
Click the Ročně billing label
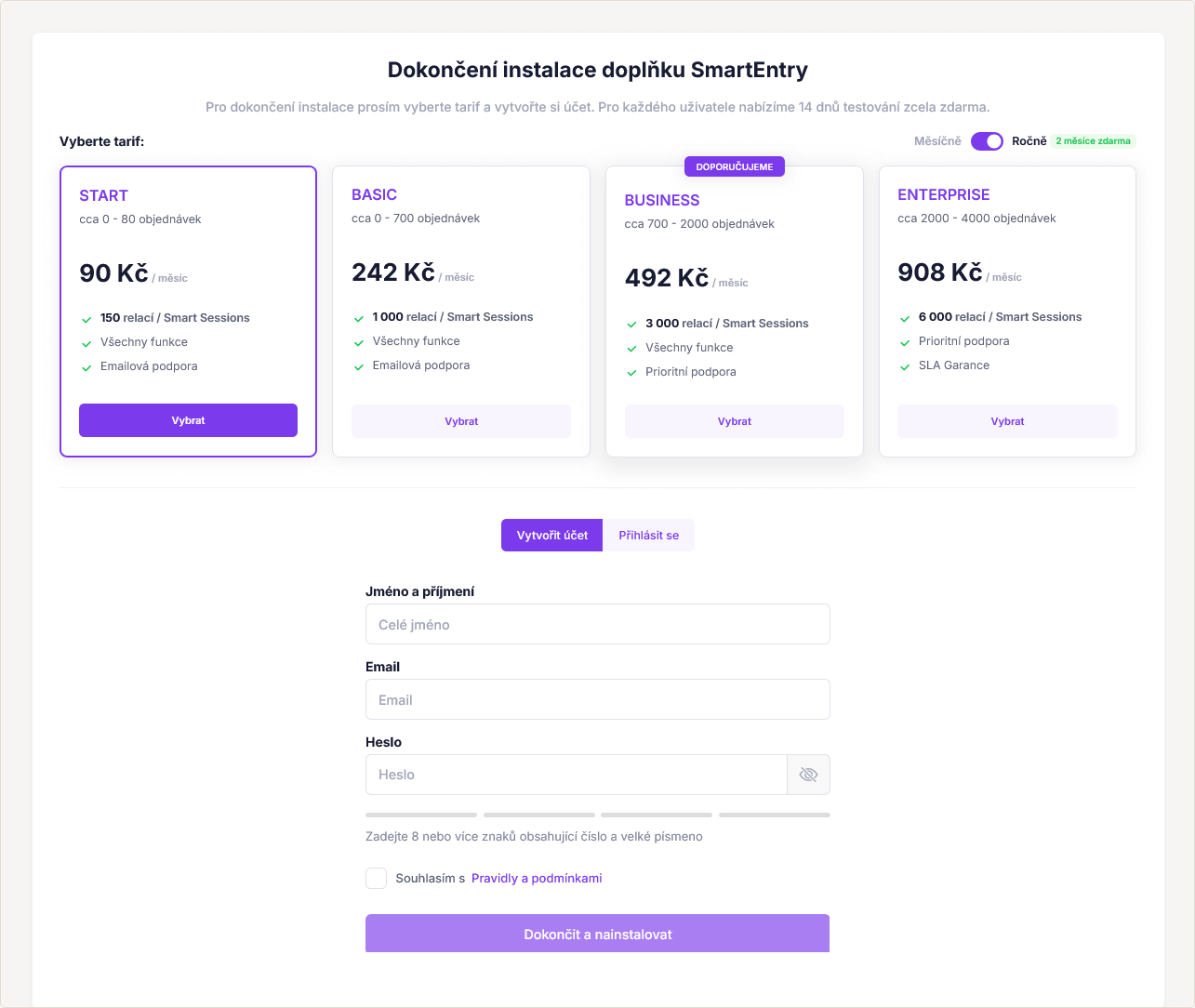(1029, 141)
